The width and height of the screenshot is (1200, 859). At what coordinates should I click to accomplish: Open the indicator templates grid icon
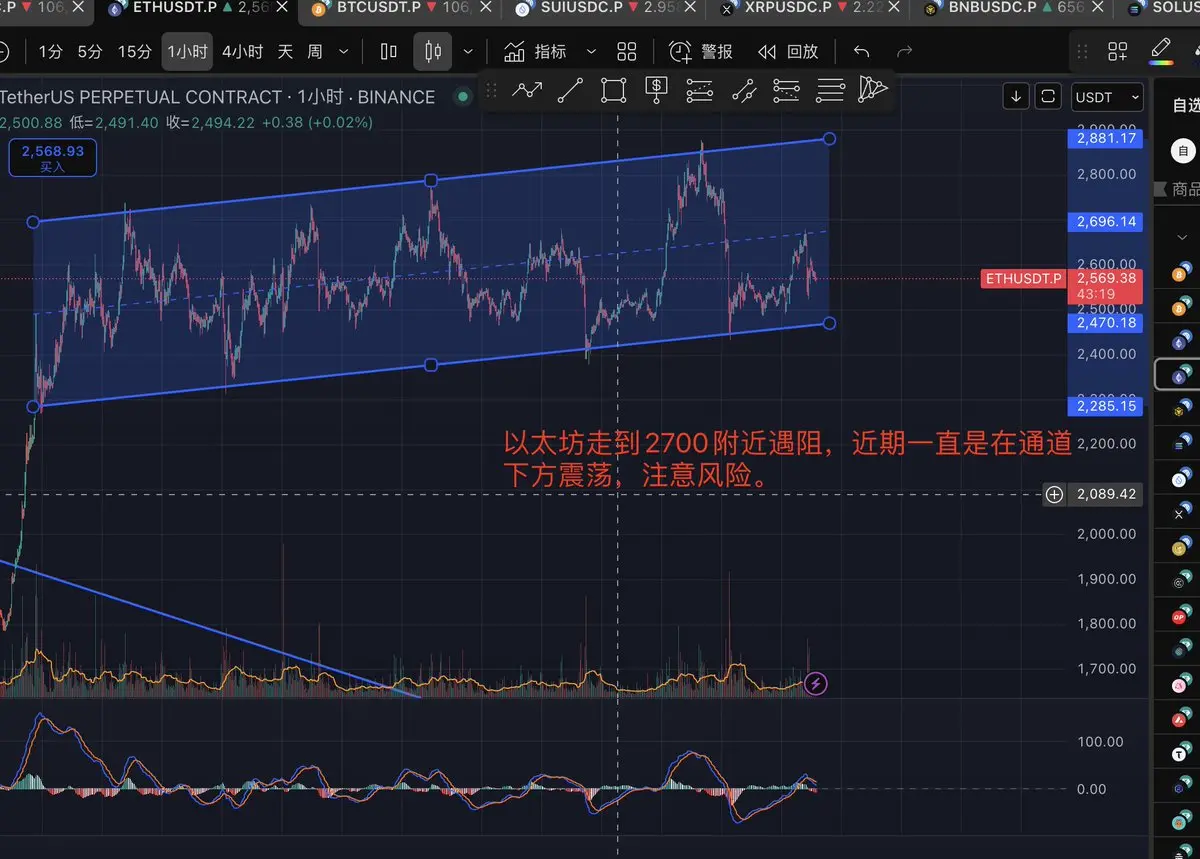[627, 51]
